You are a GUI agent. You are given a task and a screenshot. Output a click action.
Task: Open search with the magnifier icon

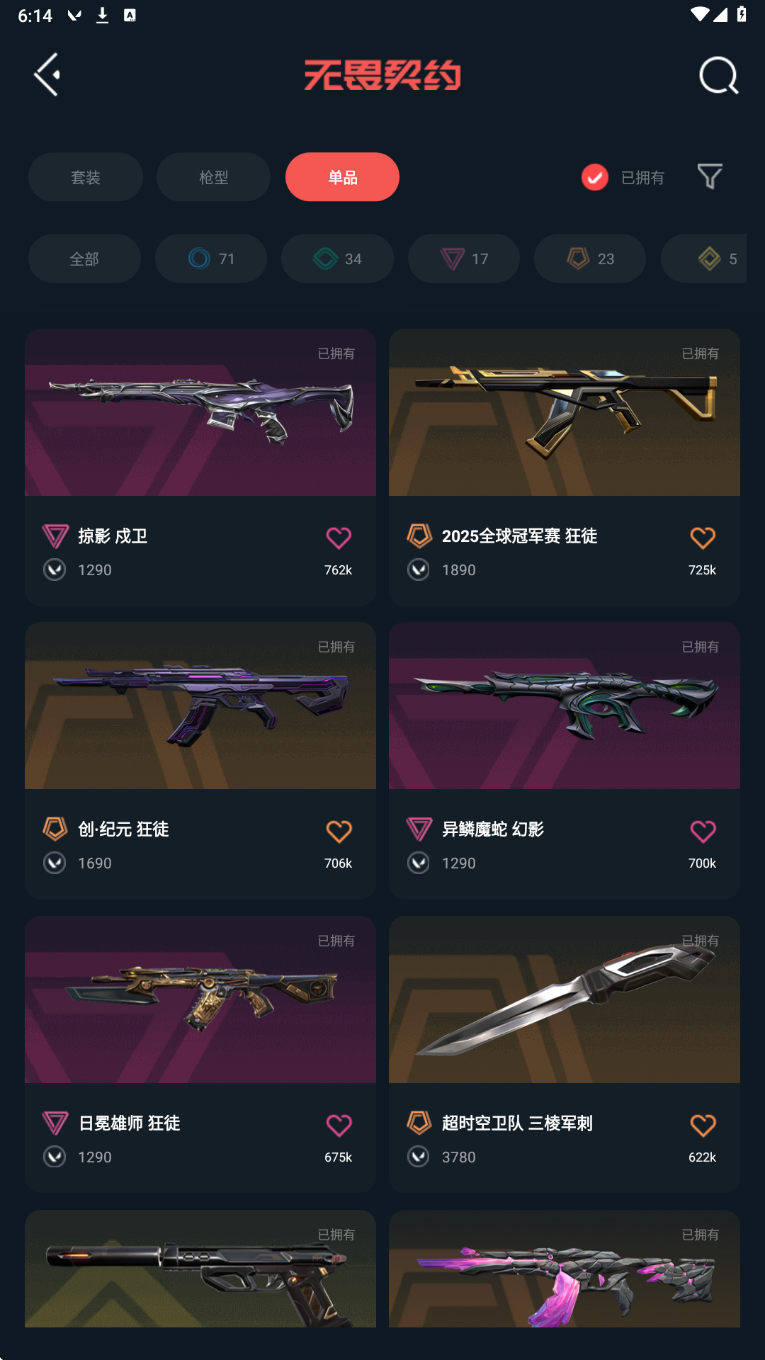pos(718,75)
